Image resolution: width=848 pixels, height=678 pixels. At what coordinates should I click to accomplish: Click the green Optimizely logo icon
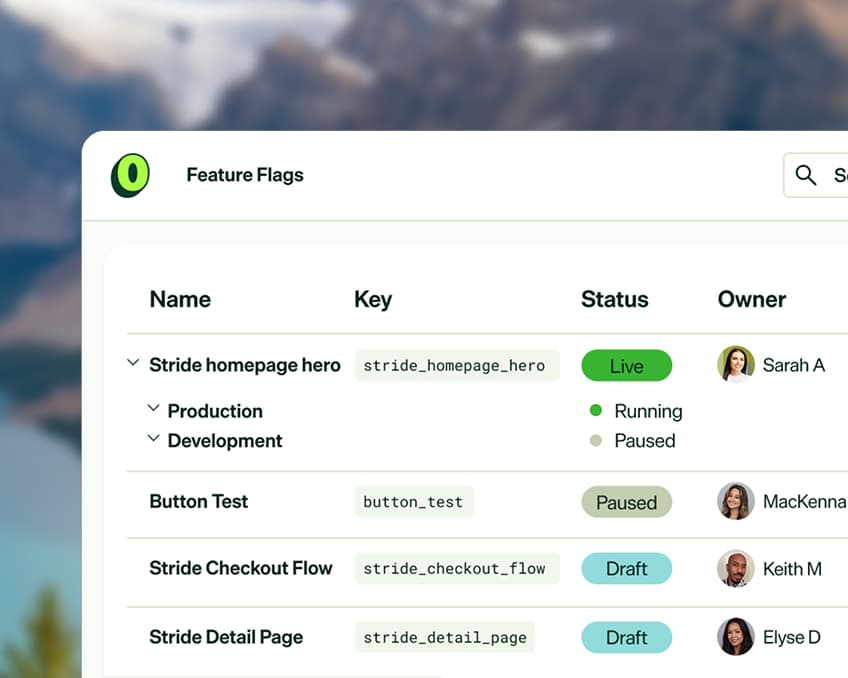click(130, 175)
